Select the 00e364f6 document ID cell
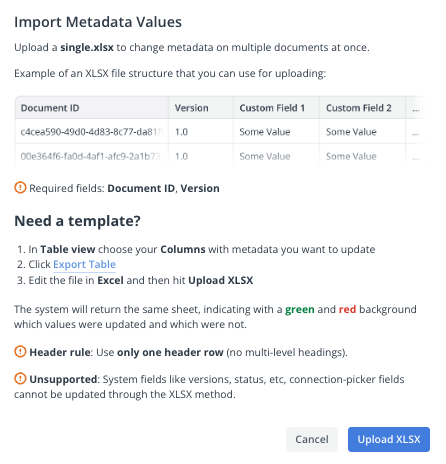The height and width of the screenshot is (464, 446). [92, 156]
